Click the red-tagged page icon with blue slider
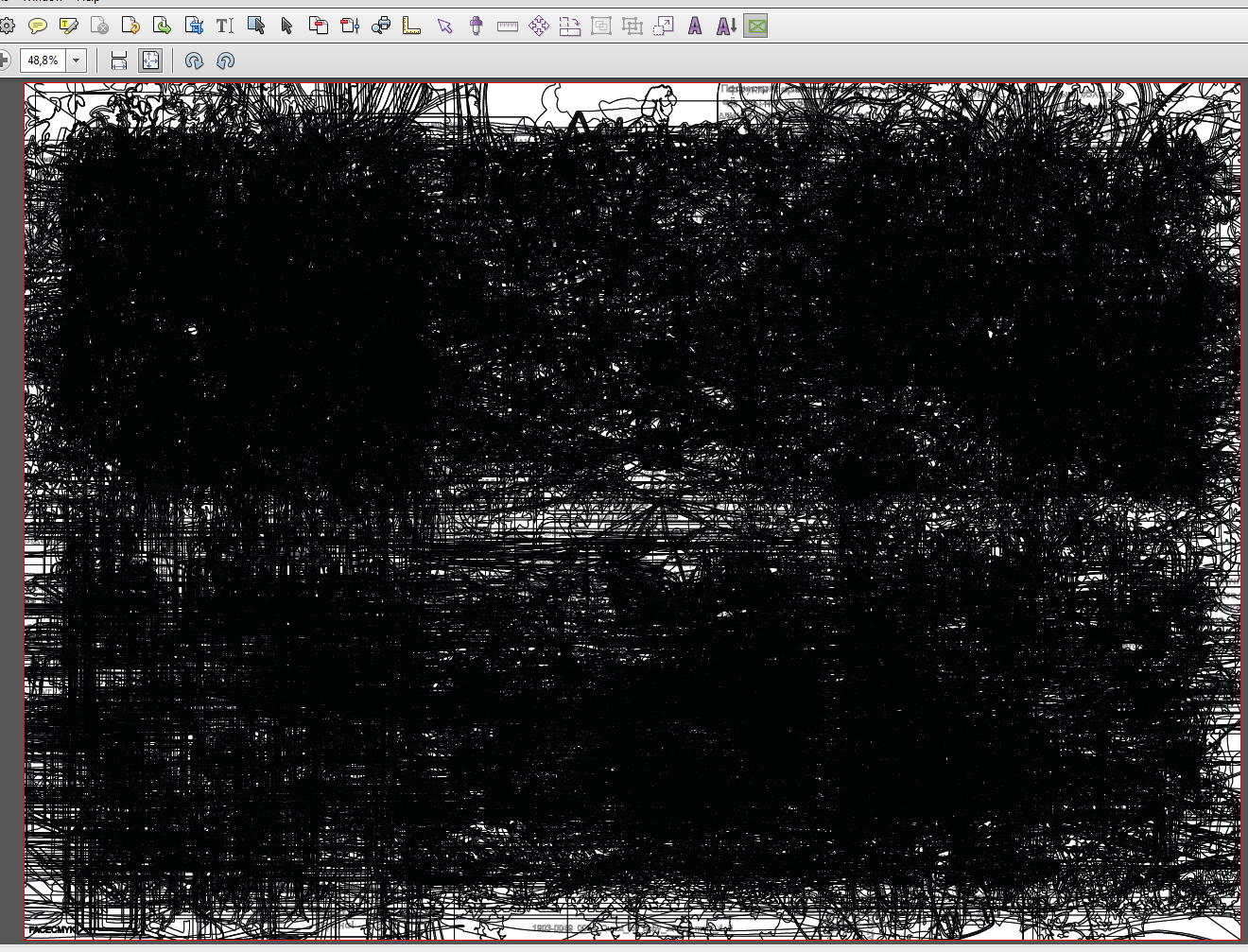Image resolution: width=1248 pixels, height=952 pixels. [x=350, y=26]
